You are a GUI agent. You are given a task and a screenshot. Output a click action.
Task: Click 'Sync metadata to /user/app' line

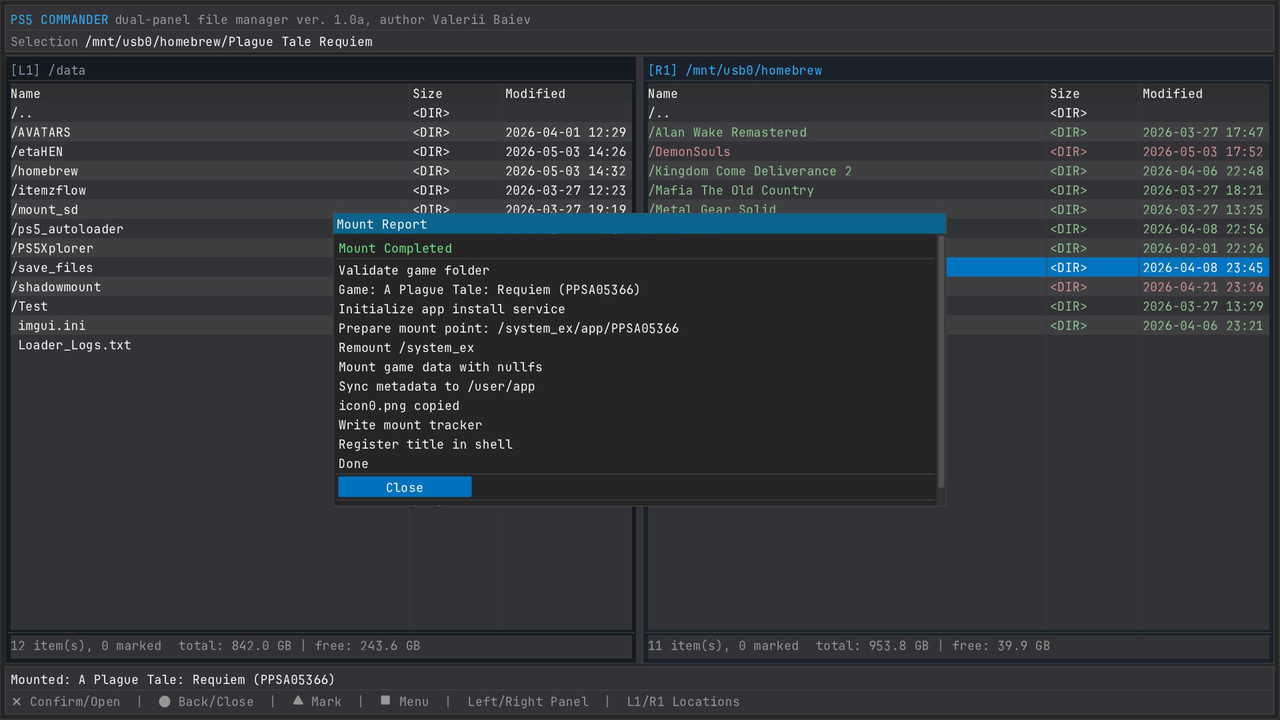point(437,387)
